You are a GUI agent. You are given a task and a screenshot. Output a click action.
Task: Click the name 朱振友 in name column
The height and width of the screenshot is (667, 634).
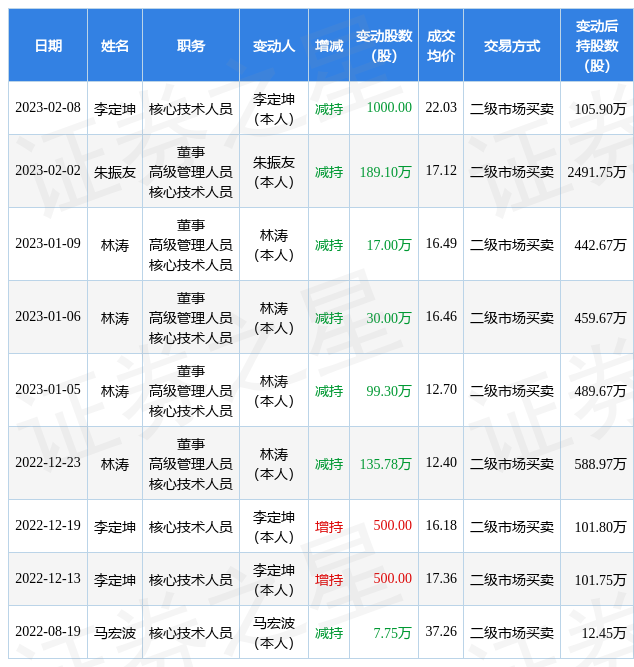[114, 172]
